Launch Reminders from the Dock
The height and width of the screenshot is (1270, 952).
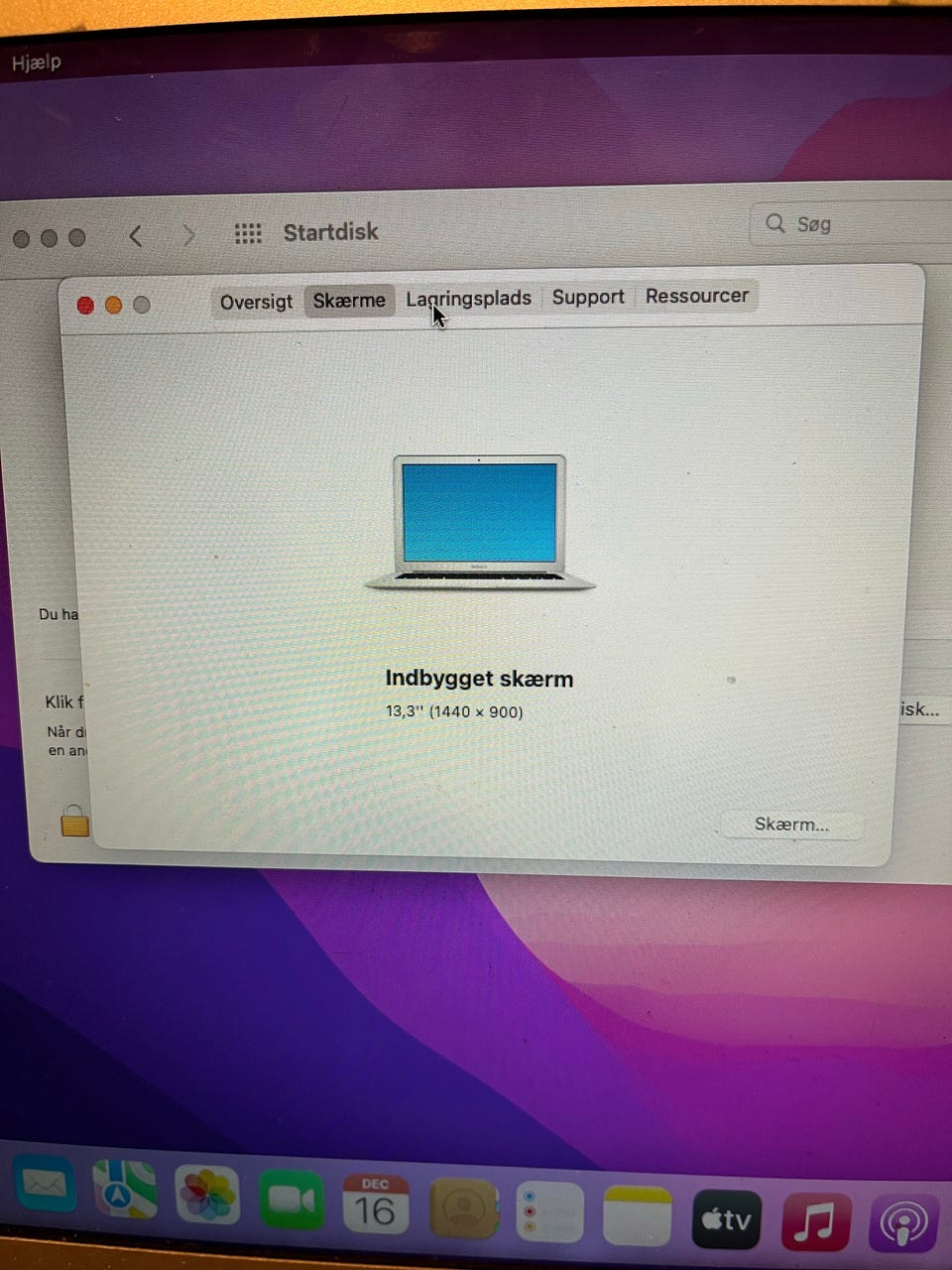click(549, 1211)
